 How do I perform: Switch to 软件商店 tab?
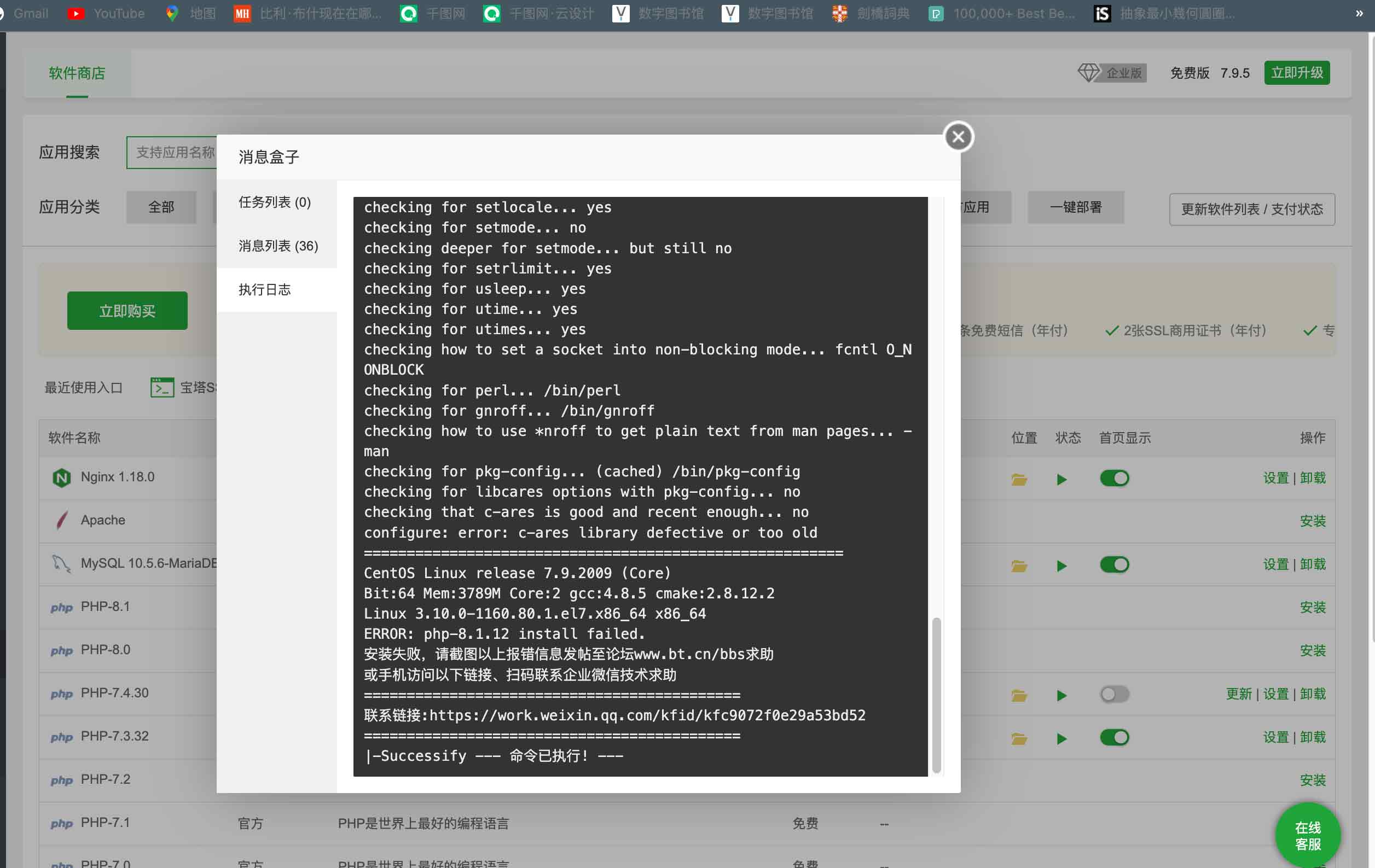pos(77,73)
